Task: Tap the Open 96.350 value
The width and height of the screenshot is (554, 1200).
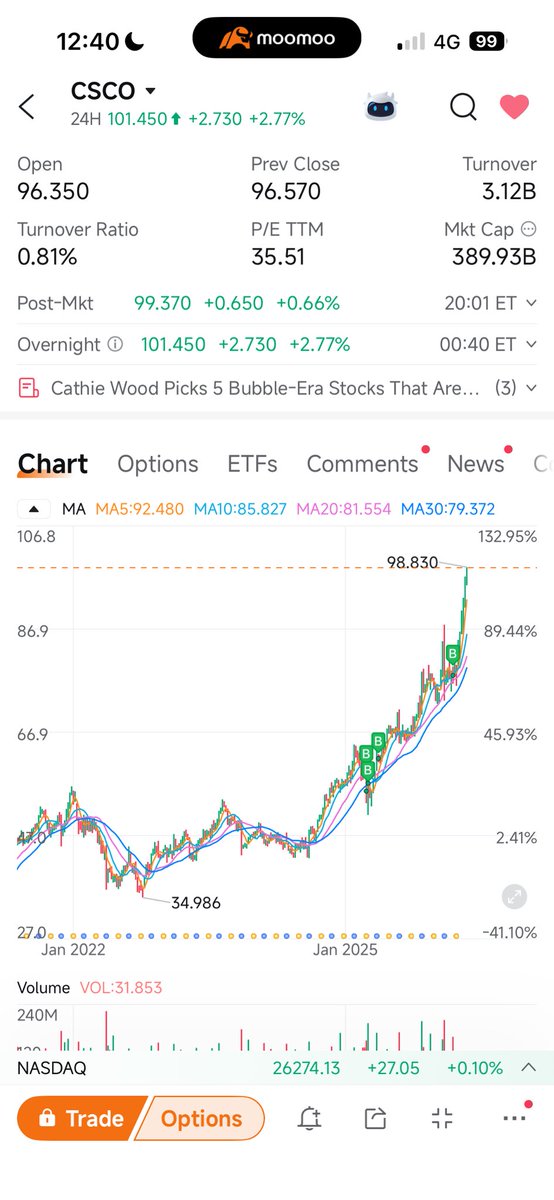Action: coord(53,192)
